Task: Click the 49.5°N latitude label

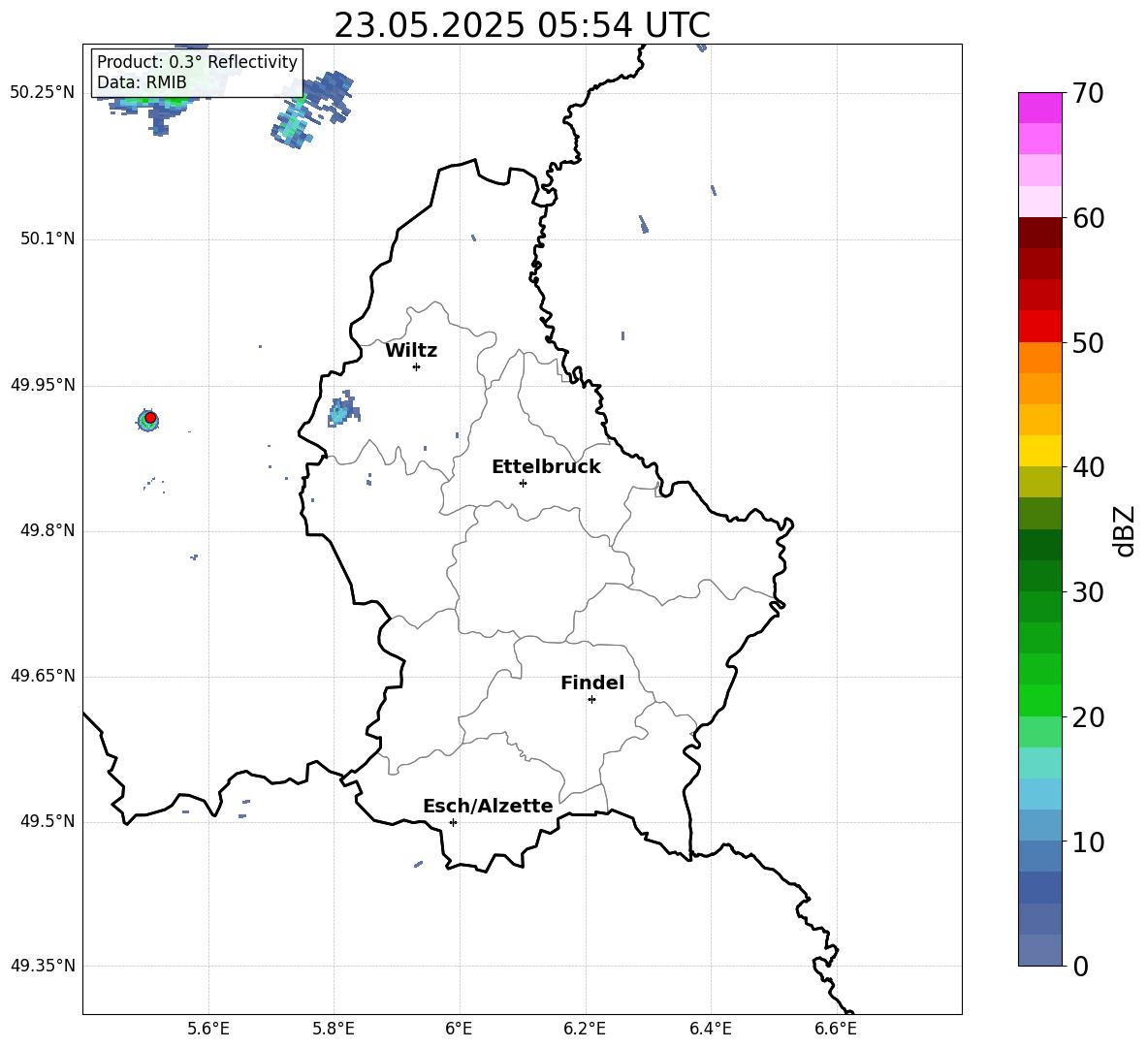Action: click(x=48, y=821)
